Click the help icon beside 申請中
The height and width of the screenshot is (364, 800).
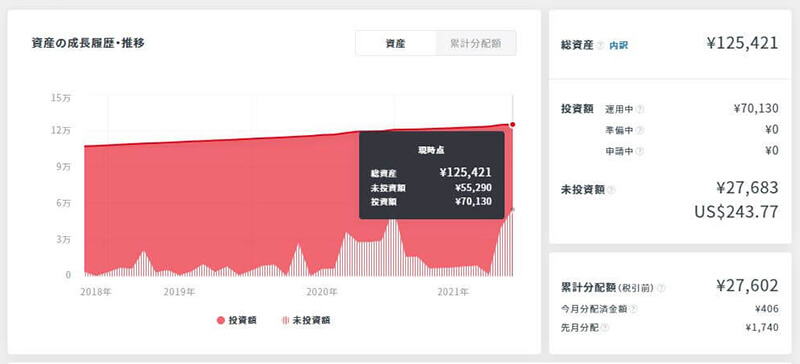click(640, 152)
